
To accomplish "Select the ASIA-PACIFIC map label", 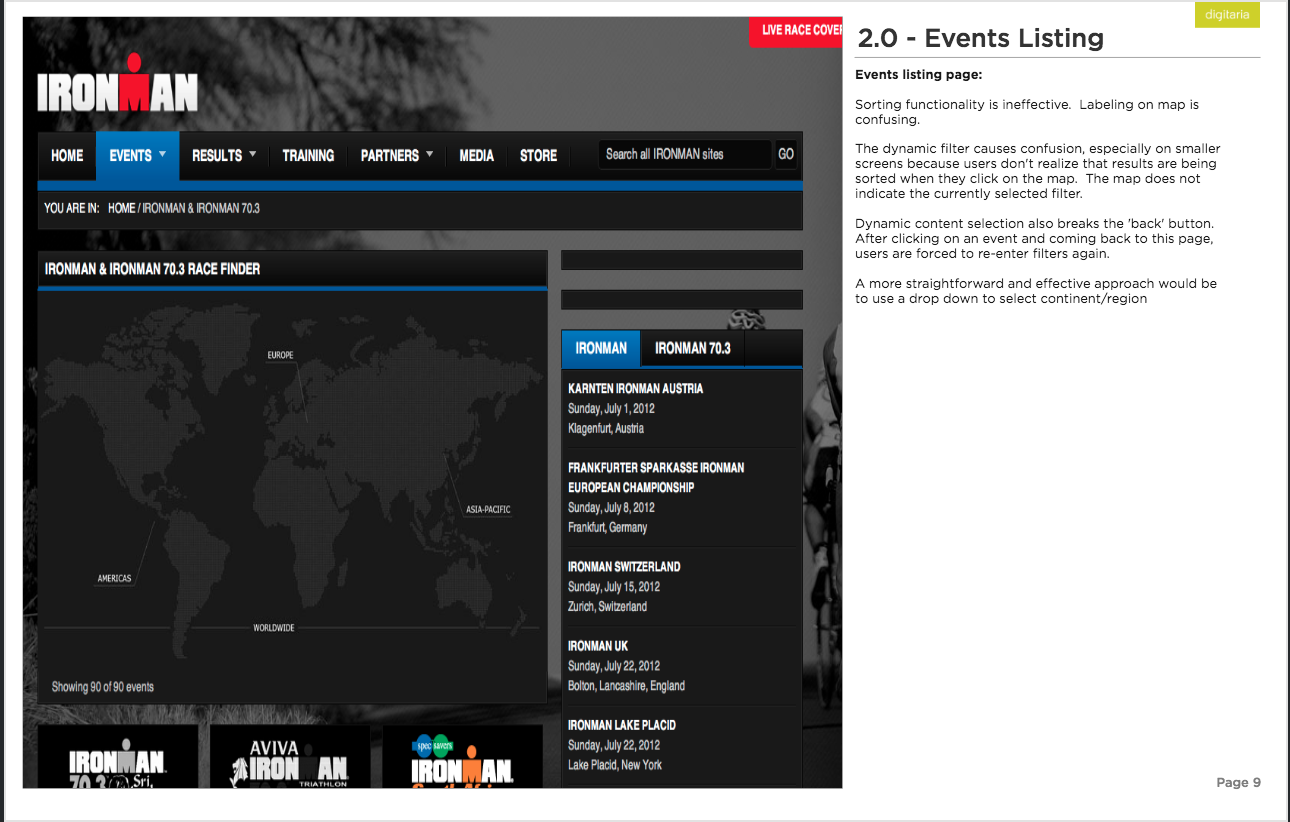I will [x=488, y=510].
